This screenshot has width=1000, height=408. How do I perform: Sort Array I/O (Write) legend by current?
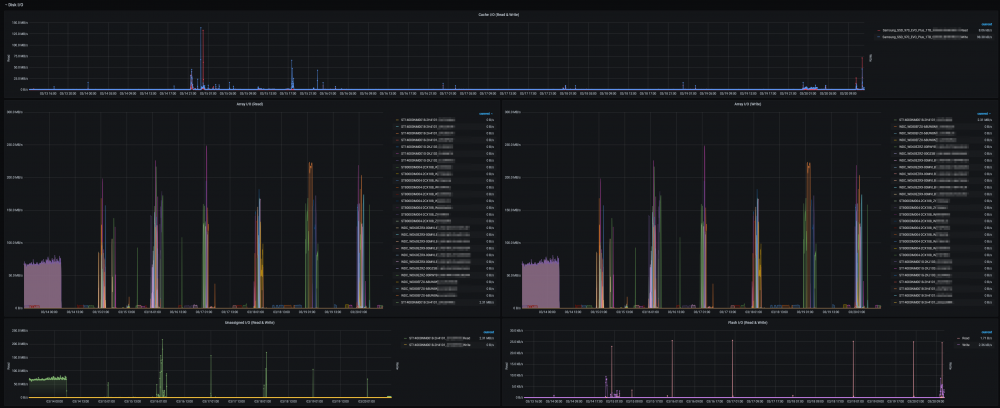point(985,113)
